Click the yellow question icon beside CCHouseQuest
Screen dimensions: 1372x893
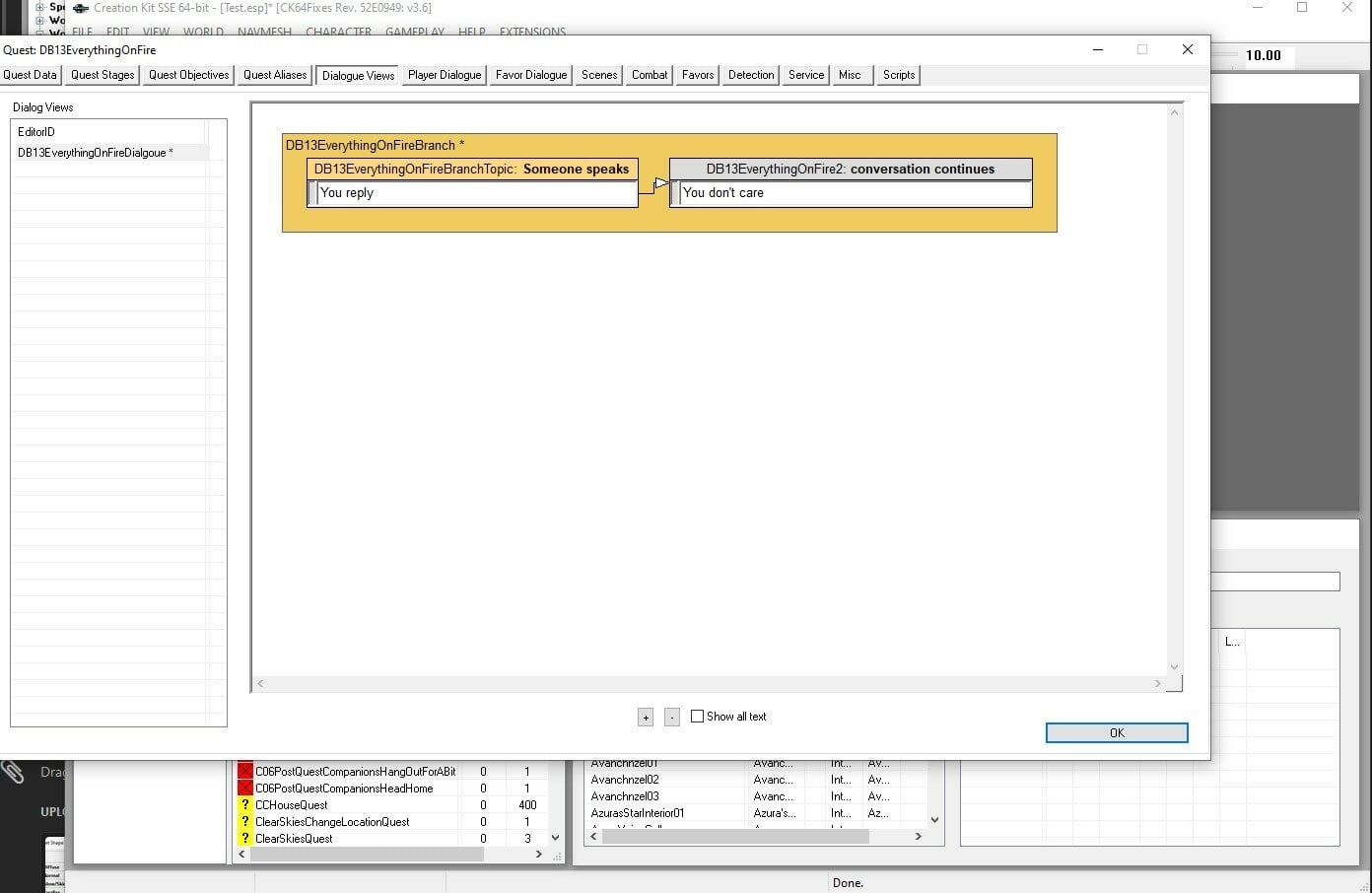pyautogui.click(x=245, y=805)
